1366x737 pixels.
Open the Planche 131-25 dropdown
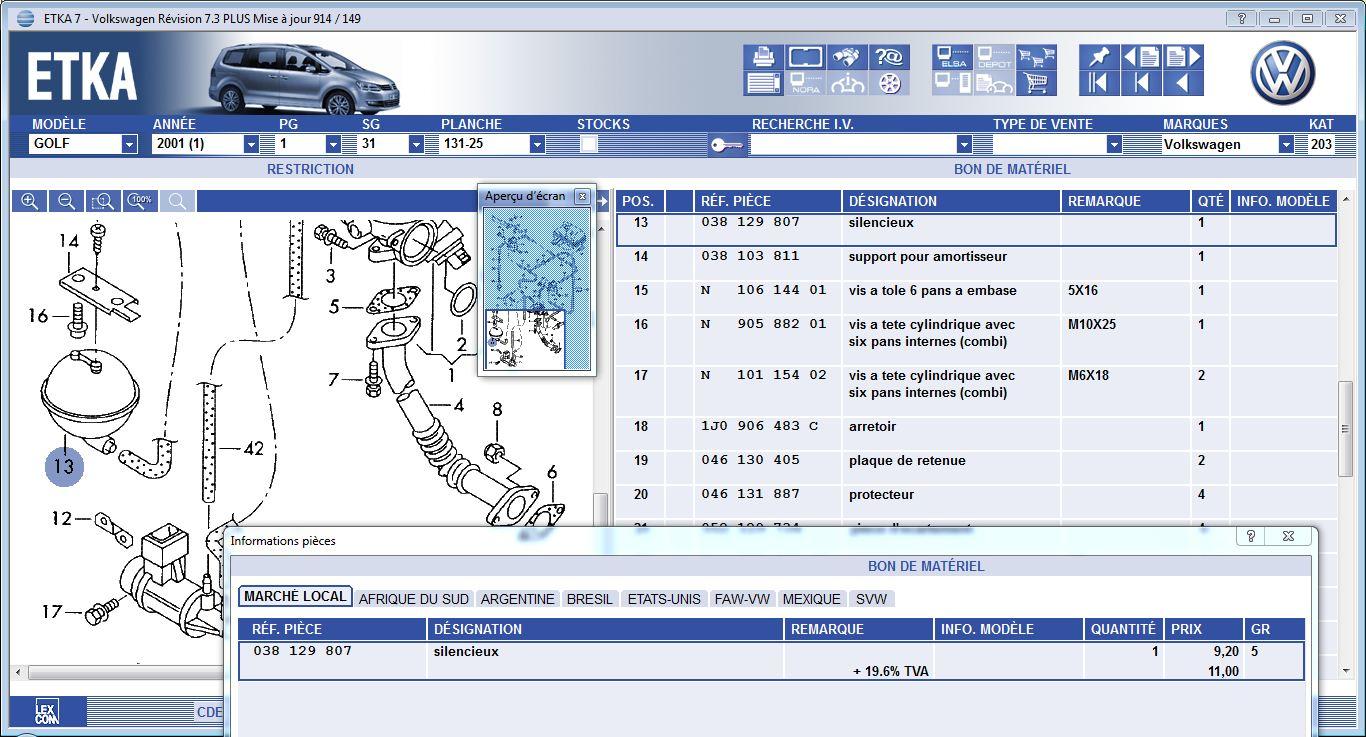click(537, 144)
